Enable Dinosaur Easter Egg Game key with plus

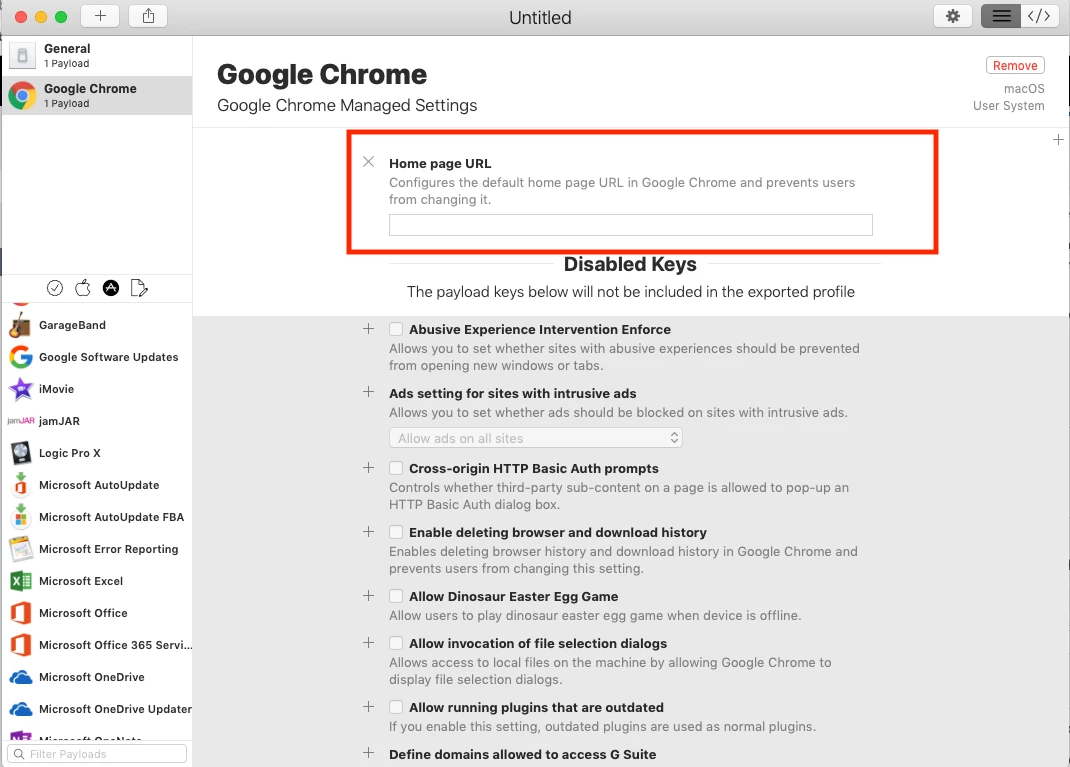(x=368, y=596)
